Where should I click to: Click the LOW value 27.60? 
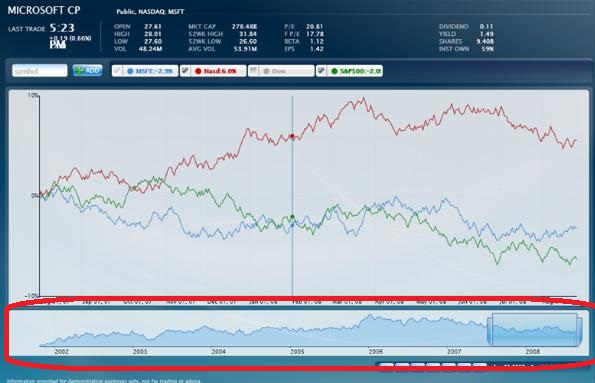click(x=153, y=41)
